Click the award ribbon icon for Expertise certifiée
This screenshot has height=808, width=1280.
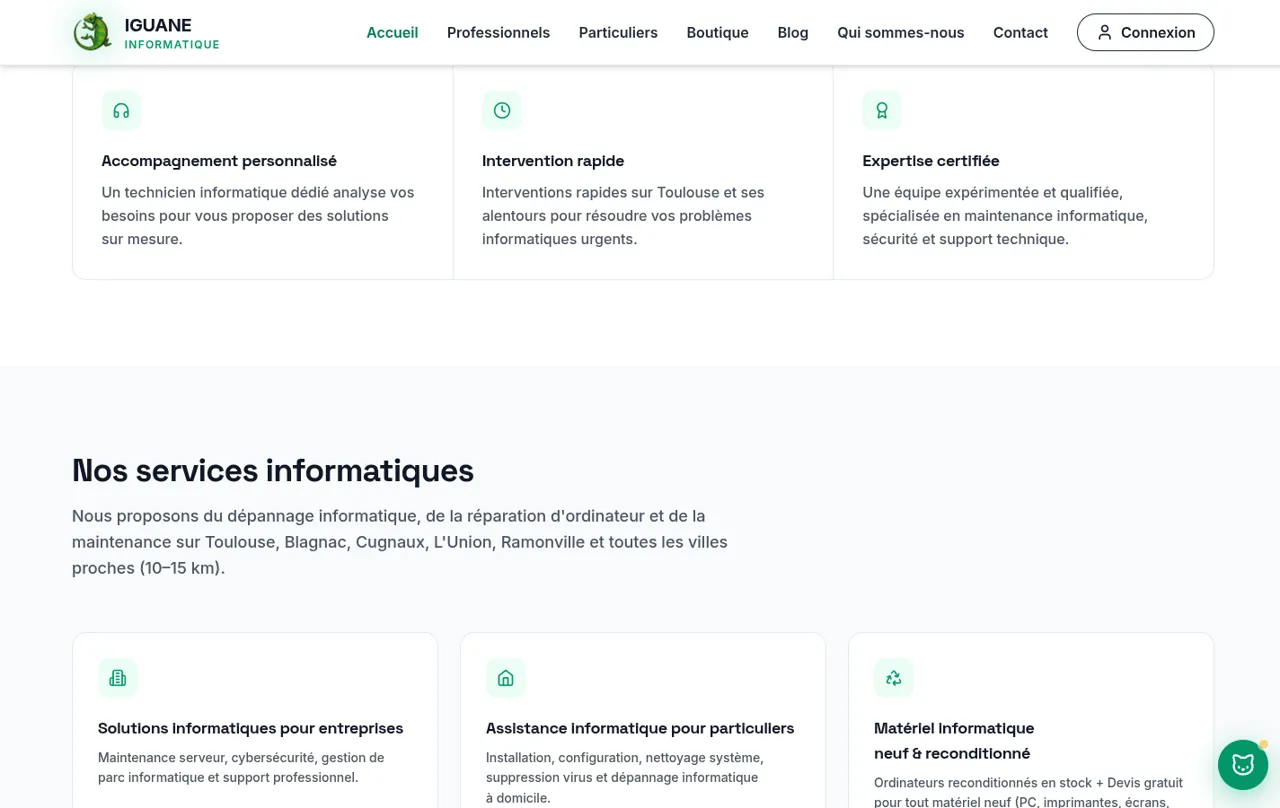[882, 110]
